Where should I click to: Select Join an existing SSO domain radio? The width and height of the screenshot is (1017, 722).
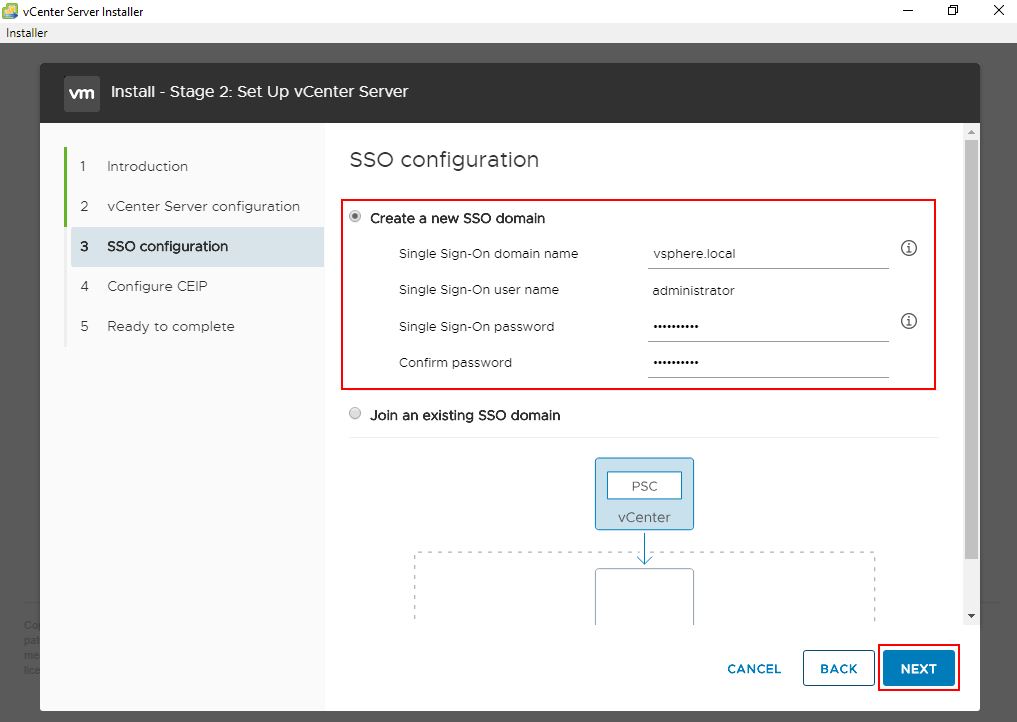(x=355, y=413)
